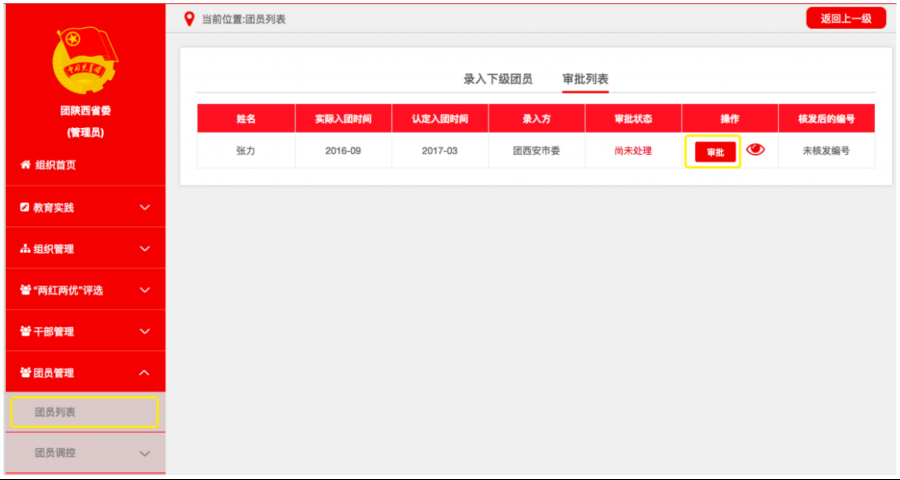
Task: Select the 审批列表 tab
Action: coord(586,78)
